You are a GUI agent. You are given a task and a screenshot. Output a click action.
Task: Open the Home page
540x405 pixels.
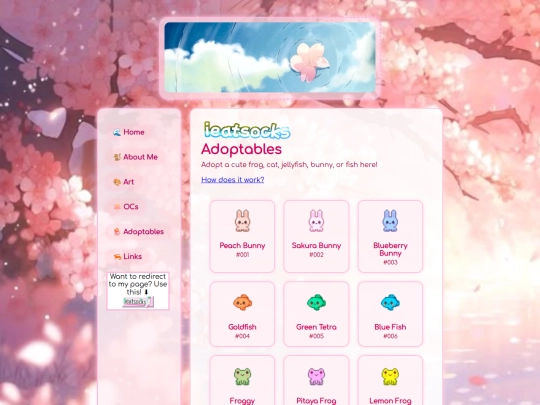(134, 132)
